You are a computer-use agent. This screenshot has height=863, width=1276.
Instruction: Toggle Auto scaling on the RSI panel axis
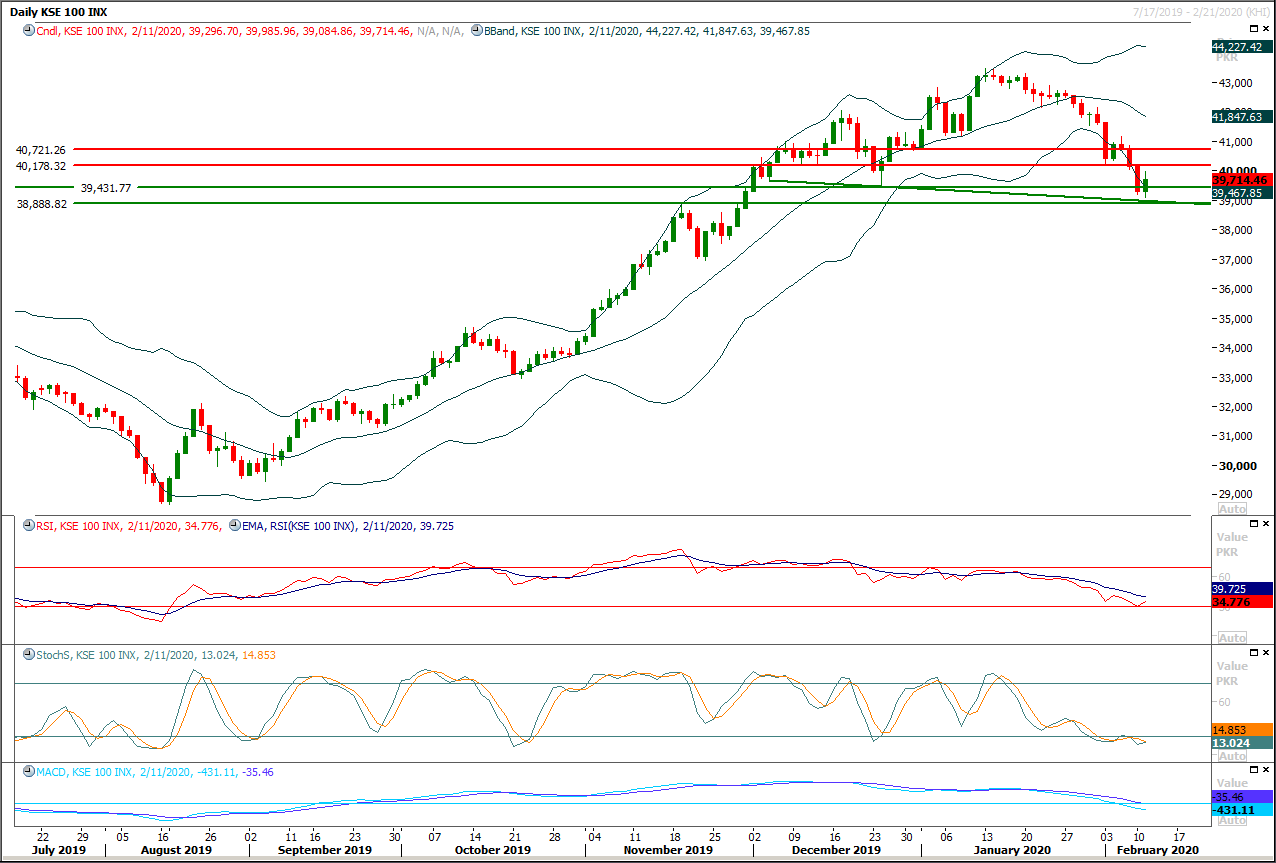click(1232, 636)
